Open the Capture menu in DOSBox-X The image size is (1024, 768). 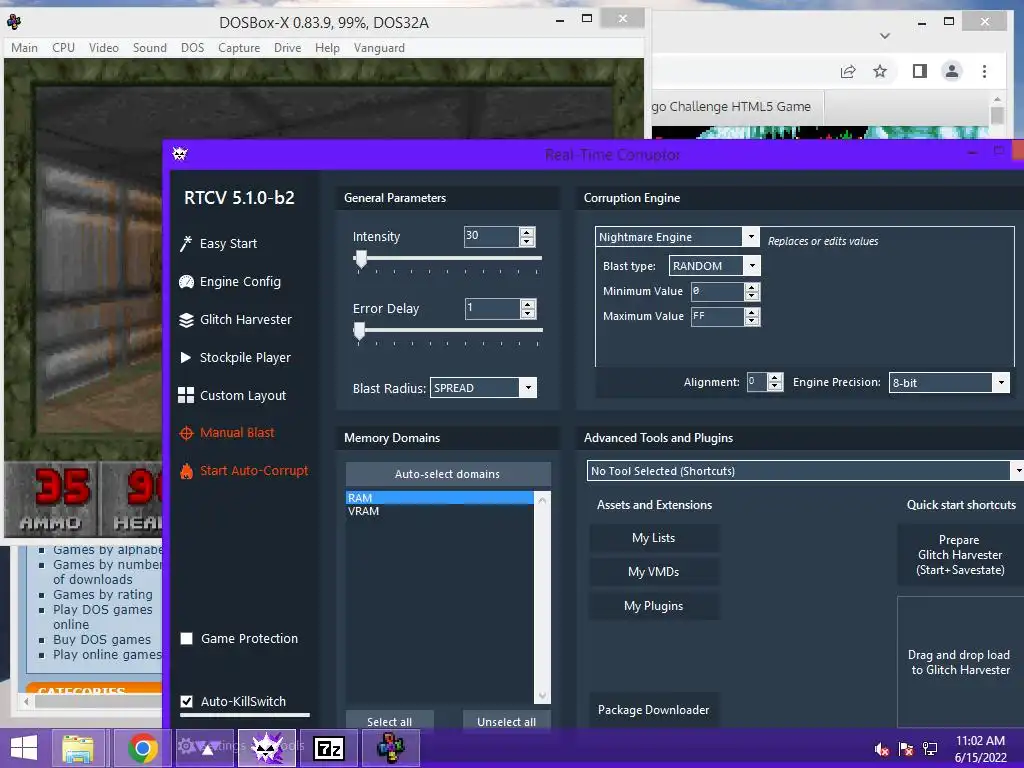pyautogui.click(x=239, y=48)
